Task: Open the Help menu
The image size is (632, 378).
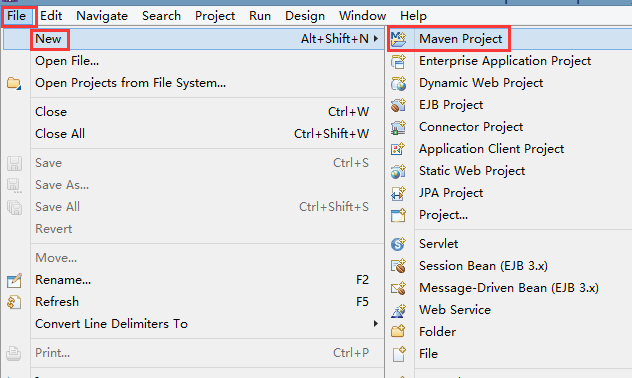Action: click(413, 16)
